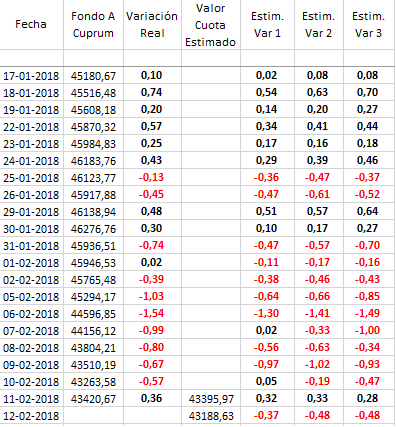Screen dimensions: 396x427
Task: Click the date cell 17-01-2018
Action: click(31, 76)
